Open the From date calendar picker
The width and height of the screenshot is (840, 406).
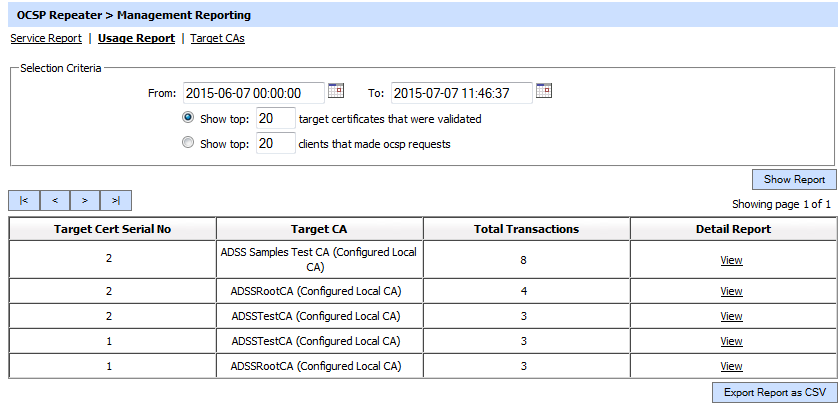pos(336,91)
